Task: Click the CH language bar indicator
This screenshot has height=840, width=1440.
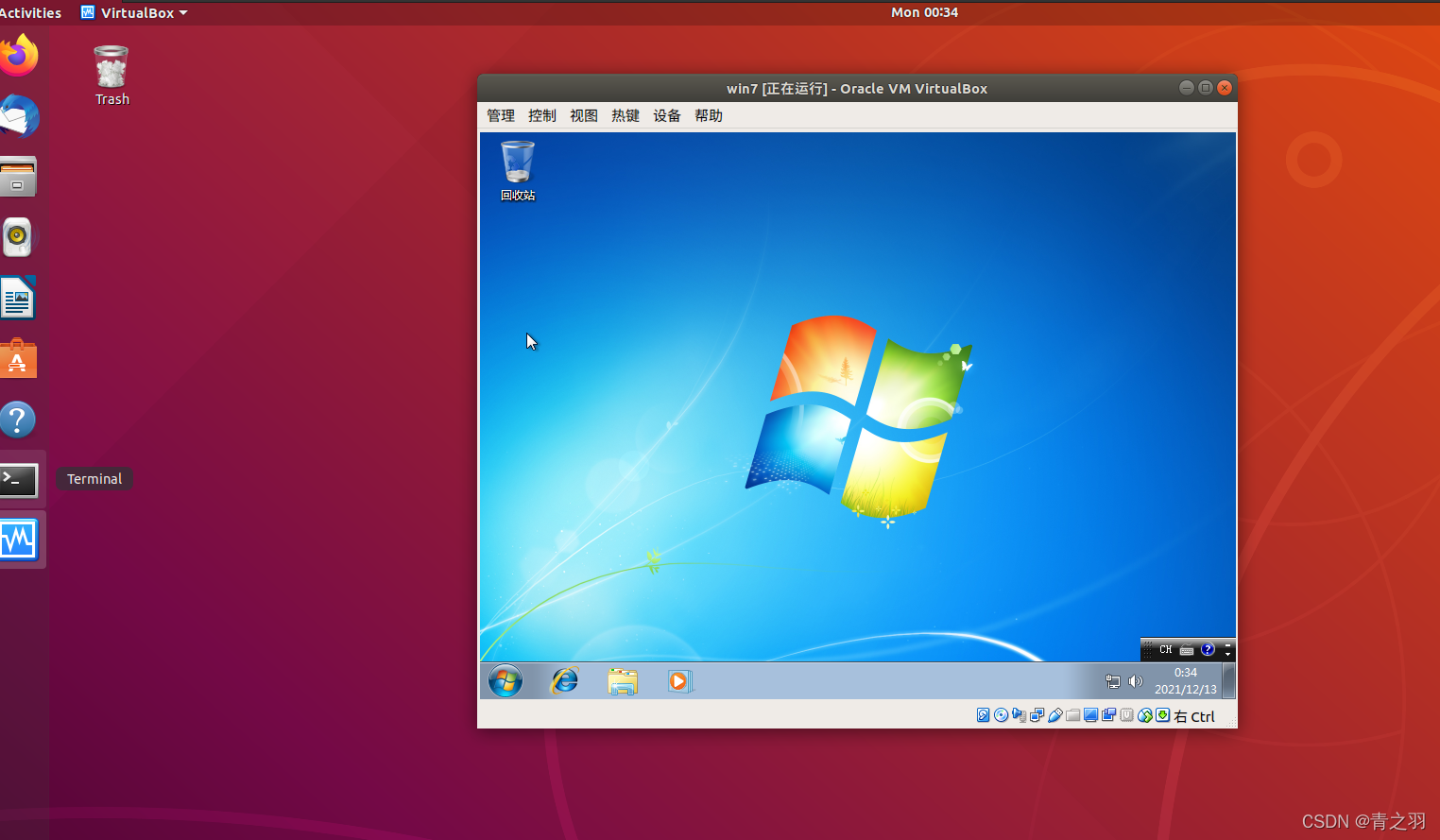Action: (1166, 650)
